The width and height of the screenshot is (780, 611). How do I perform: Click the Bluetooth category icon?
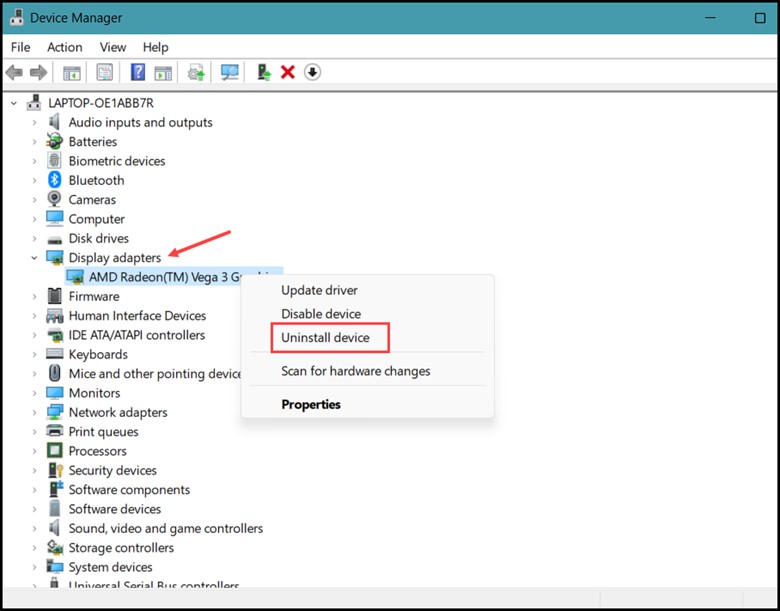coord(54,180)
